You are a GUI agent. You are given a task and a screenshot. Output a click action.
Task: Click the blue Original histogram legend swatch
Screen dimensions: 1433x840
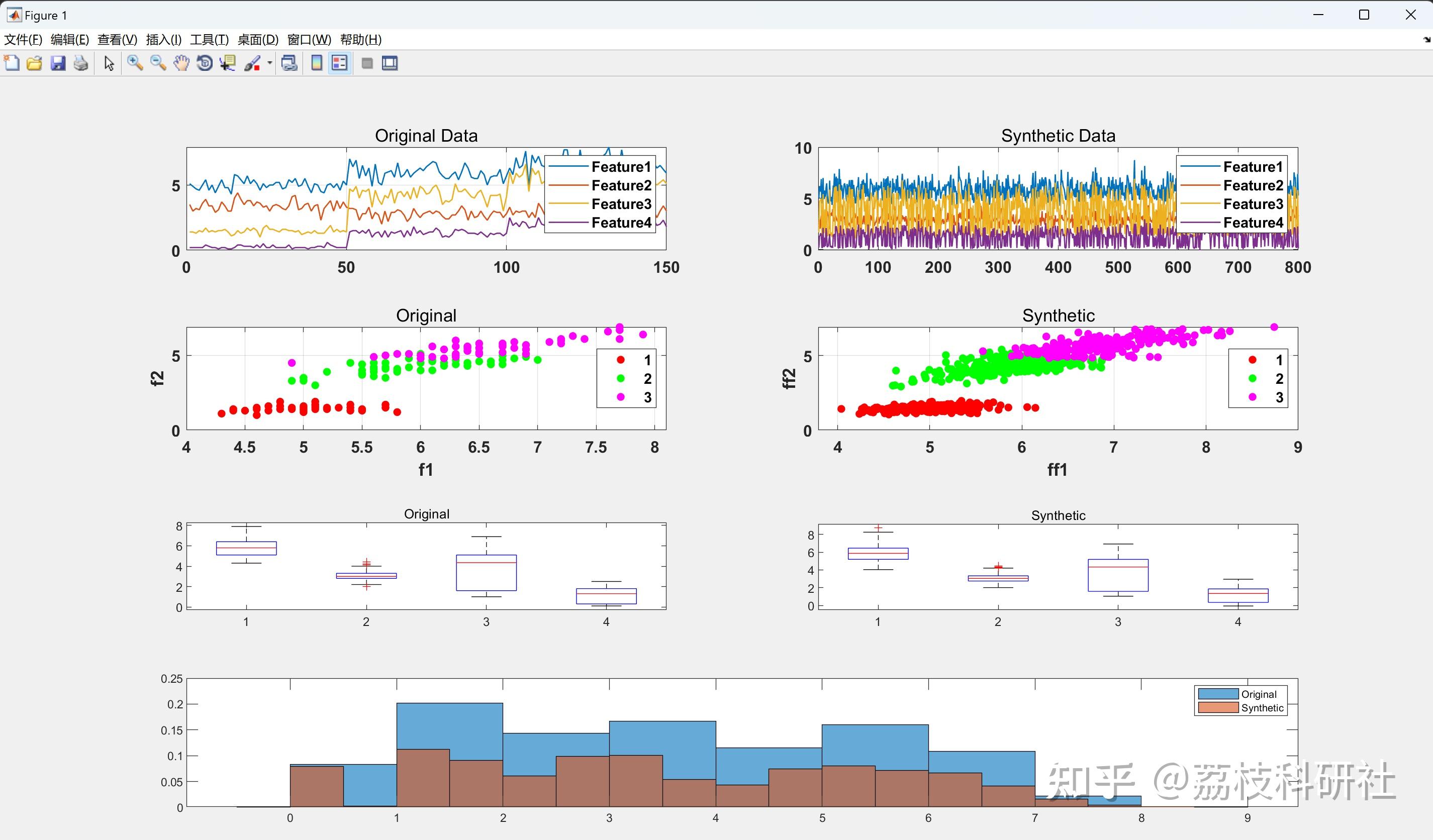click(1217, 694)
